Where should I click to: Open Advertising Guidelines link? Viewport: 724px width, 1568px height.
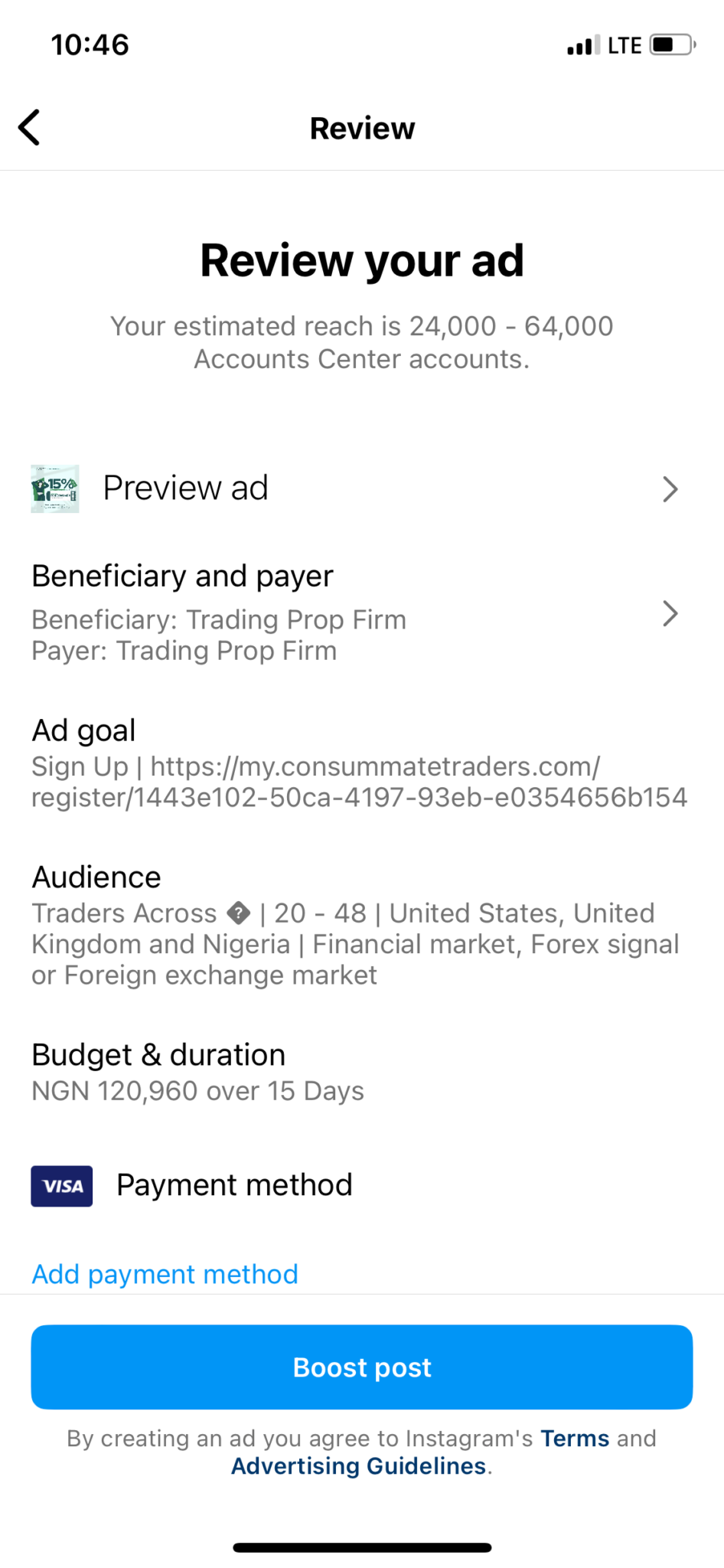358,1466
